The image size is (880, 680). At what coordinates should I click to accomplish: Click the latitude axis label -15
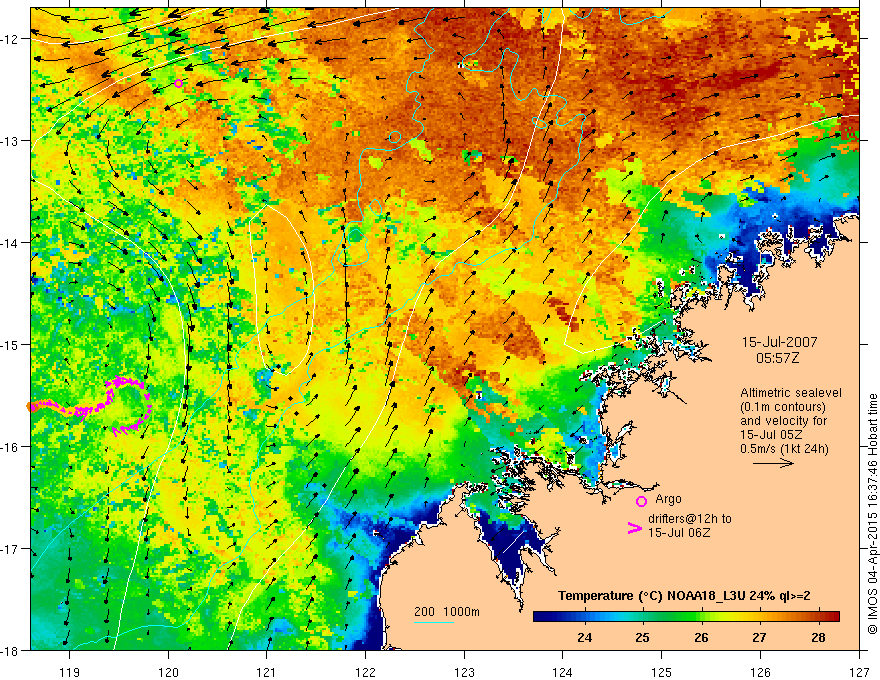(x=11, y=344)
